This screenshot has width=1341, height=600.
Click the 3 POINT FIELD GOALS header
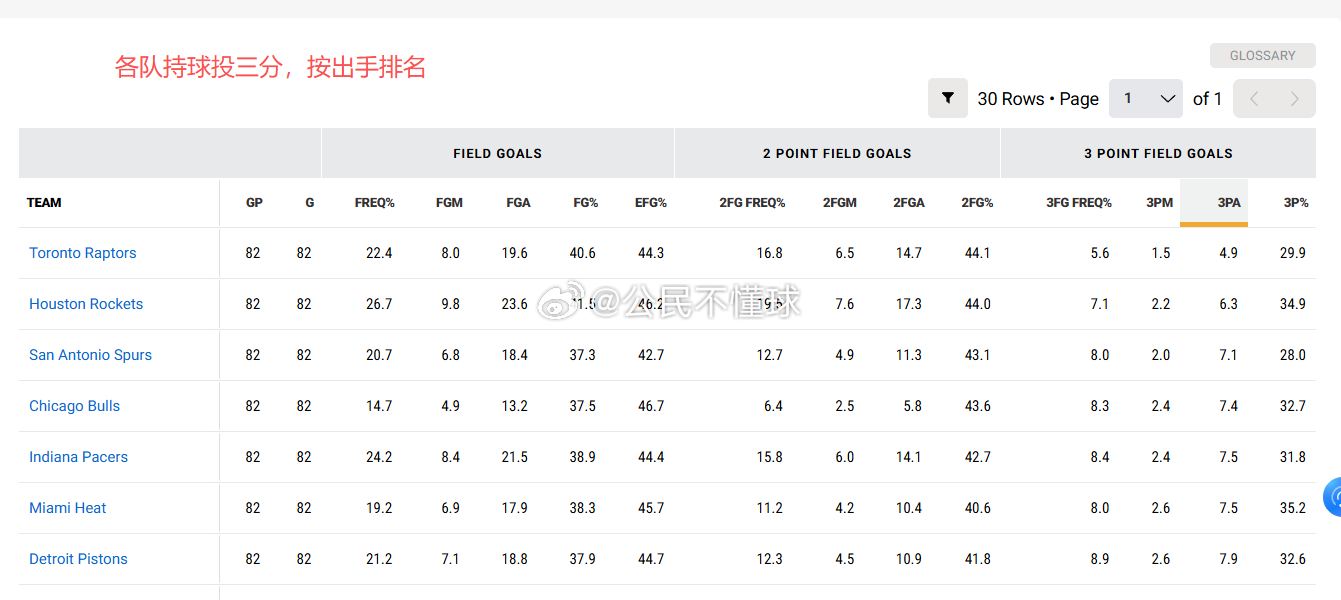pyautogui.click(x=1158, y=153)
